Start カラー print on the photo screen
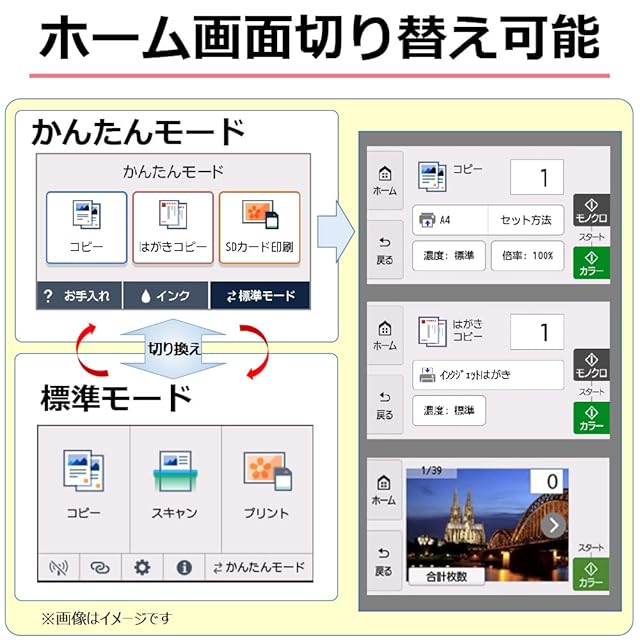640x640 pixels. (591, 575)
